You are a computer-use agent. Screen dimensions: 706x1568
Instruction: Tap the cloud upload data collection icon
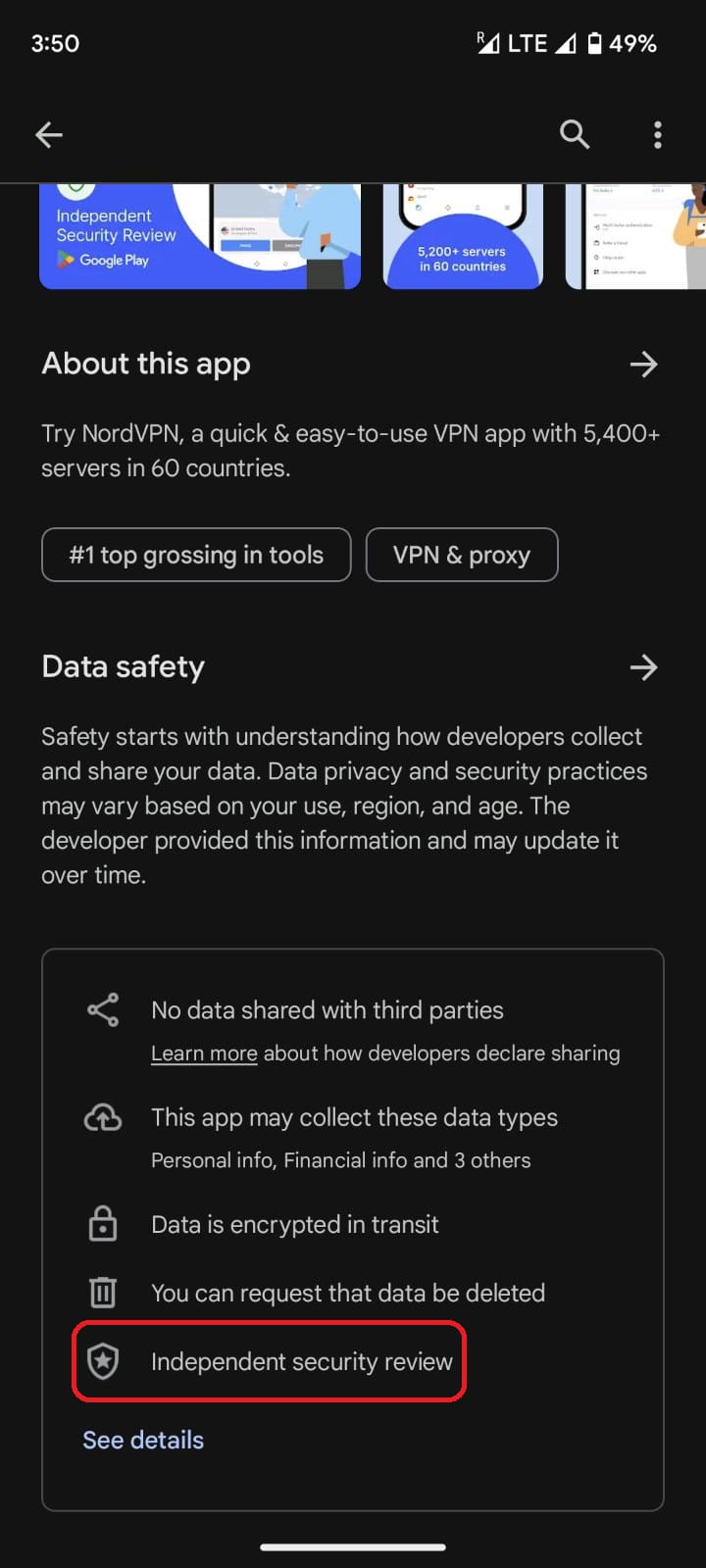click(103, 1118)
